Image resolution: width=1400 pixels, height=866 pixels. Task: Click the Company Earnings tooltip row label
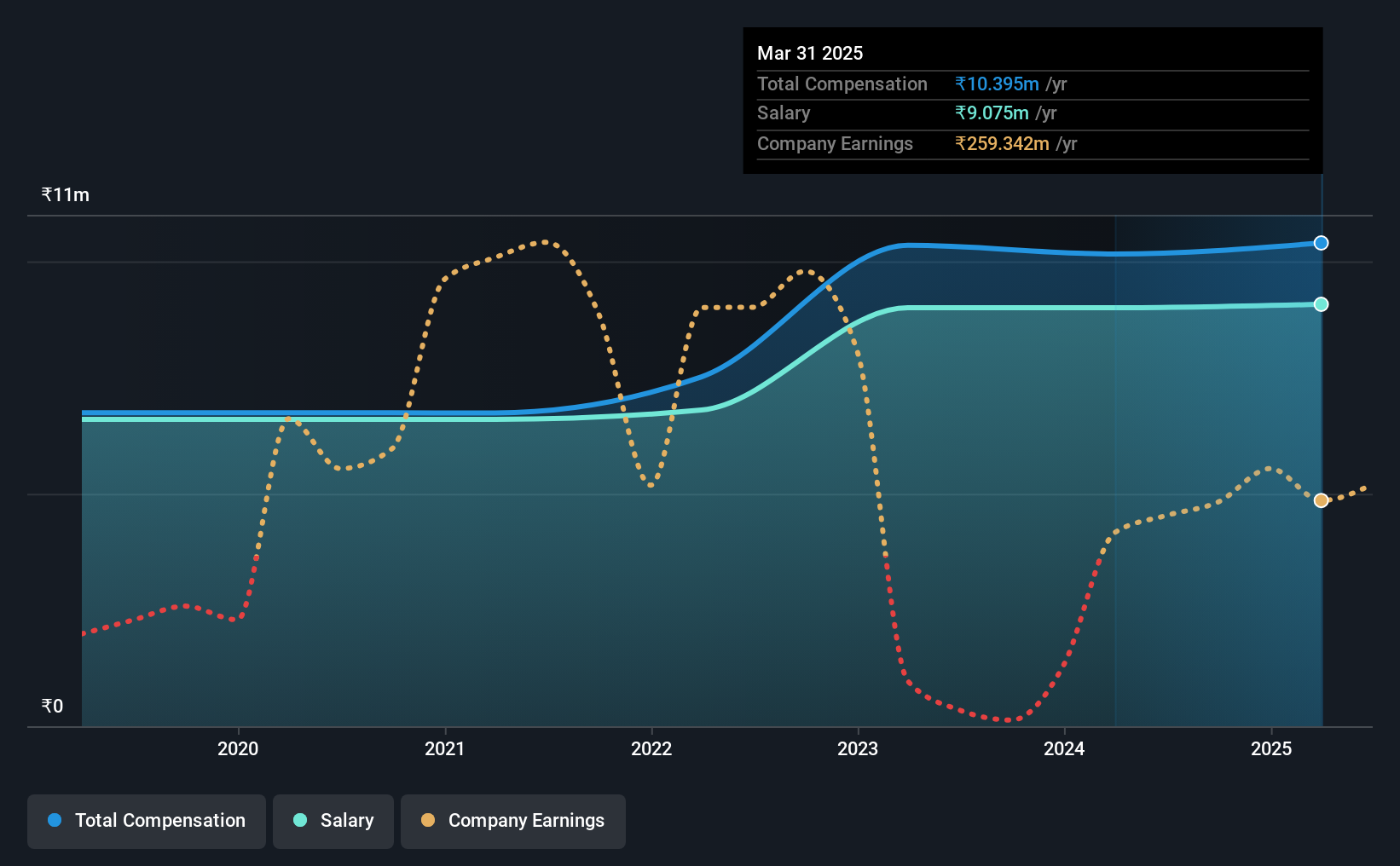pos(835,143)
